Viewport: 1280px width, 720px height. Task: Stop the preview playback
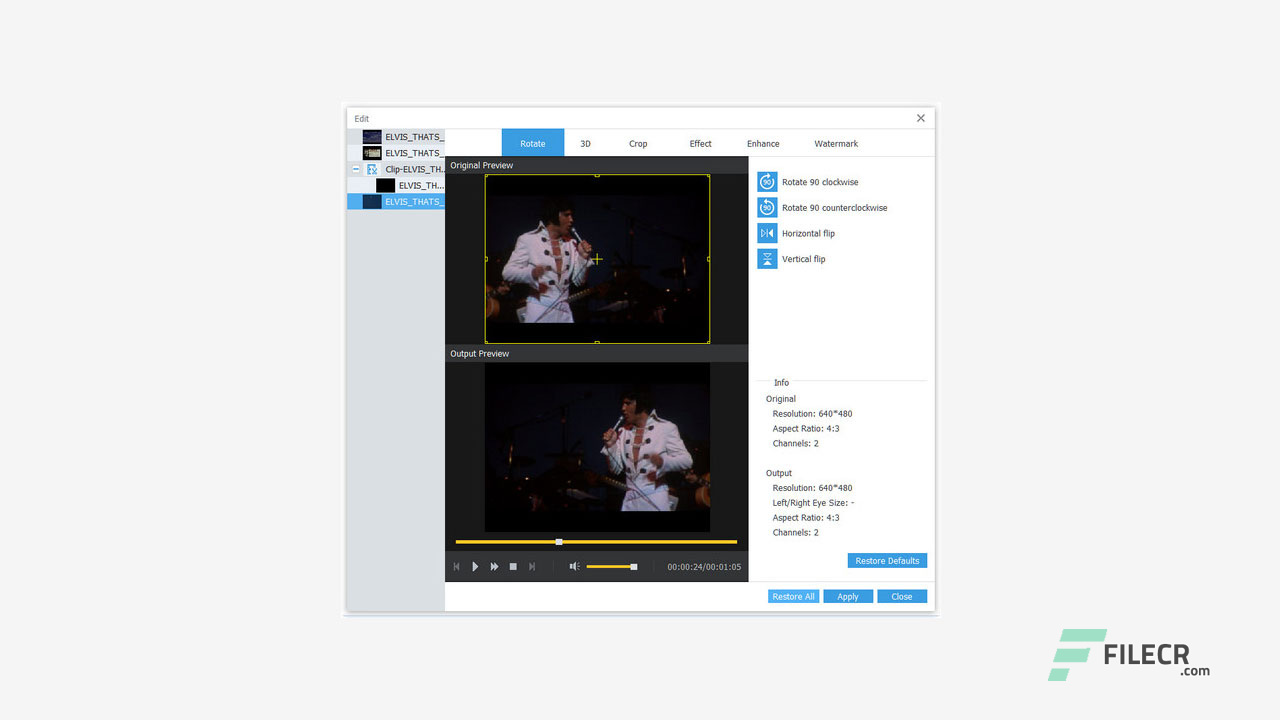click(513, 567)
